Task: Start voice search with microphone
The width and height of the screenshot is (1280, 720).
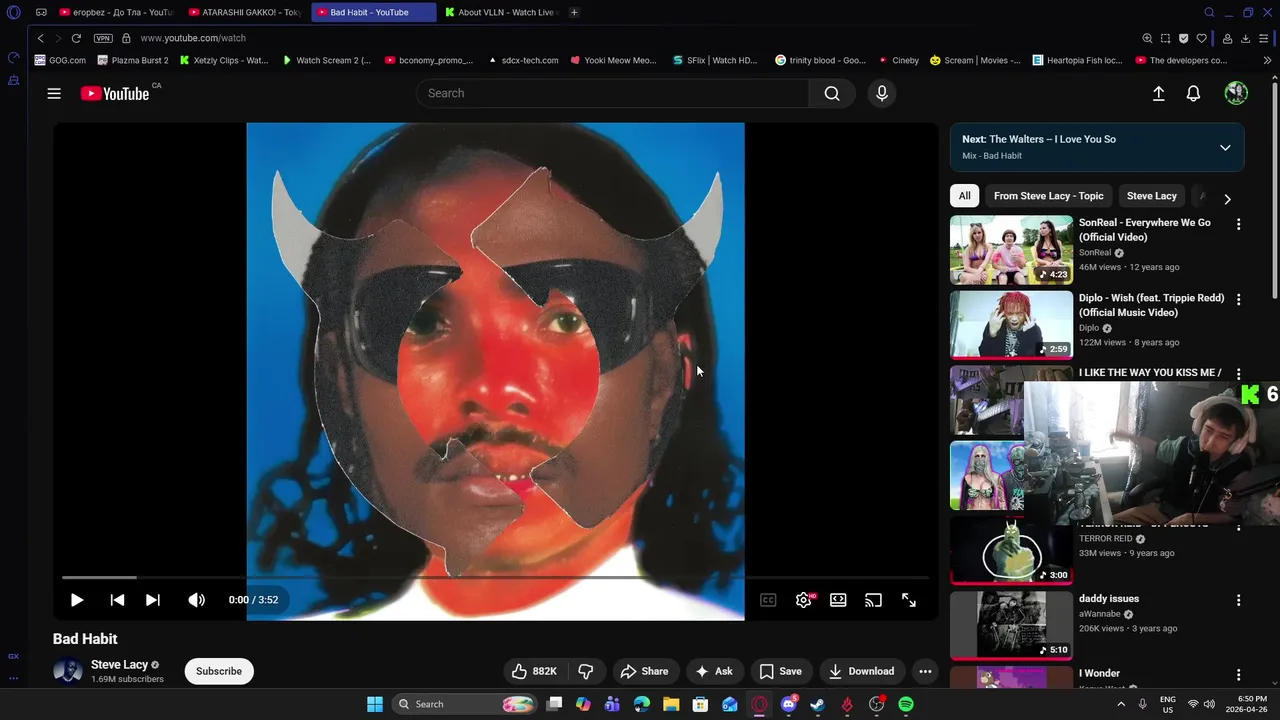Action: 882,93
